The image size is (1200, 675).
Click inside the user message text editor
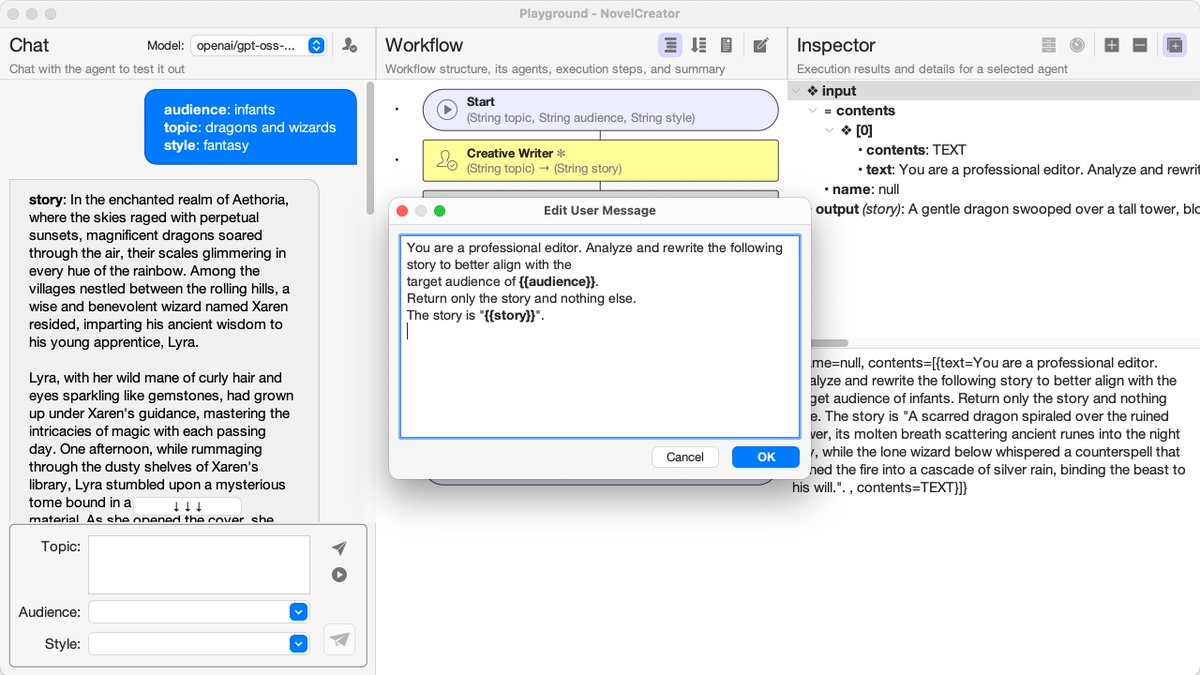point(600,336)
